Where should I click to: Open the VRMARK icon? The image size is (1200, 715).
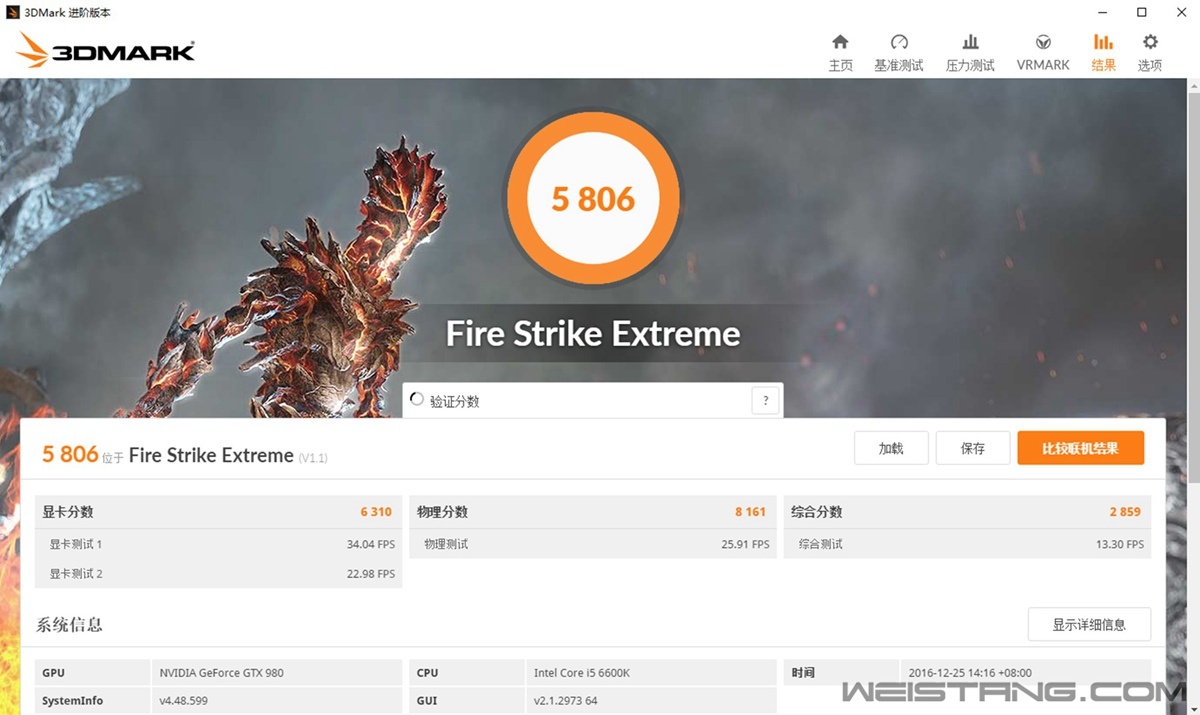pos(1043,42)
